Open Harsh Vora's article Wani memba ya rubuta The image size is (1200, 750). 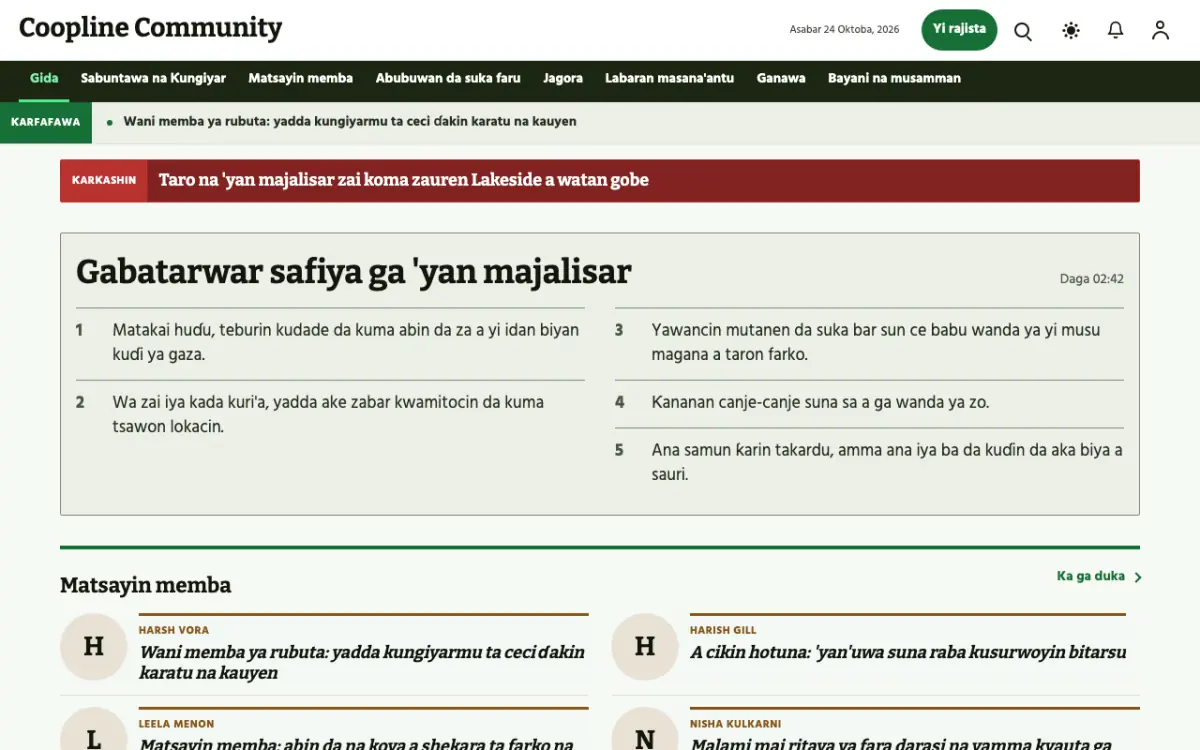[x=362, y=662]
